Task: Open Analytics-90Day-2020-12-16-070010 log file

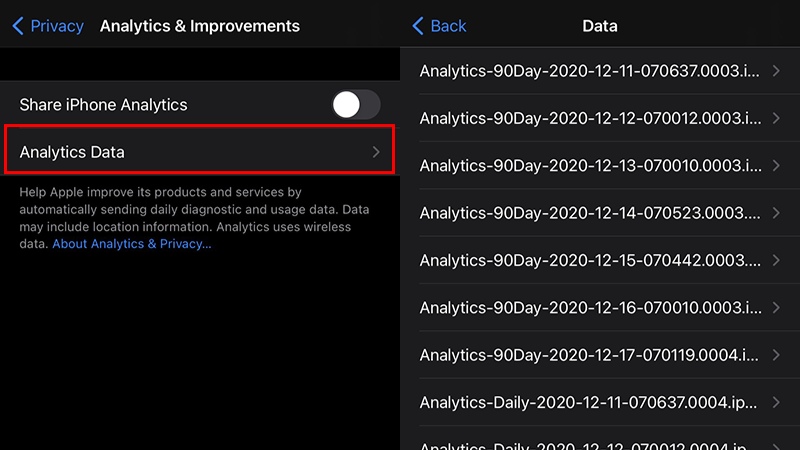Action: (x=590, y=307)
